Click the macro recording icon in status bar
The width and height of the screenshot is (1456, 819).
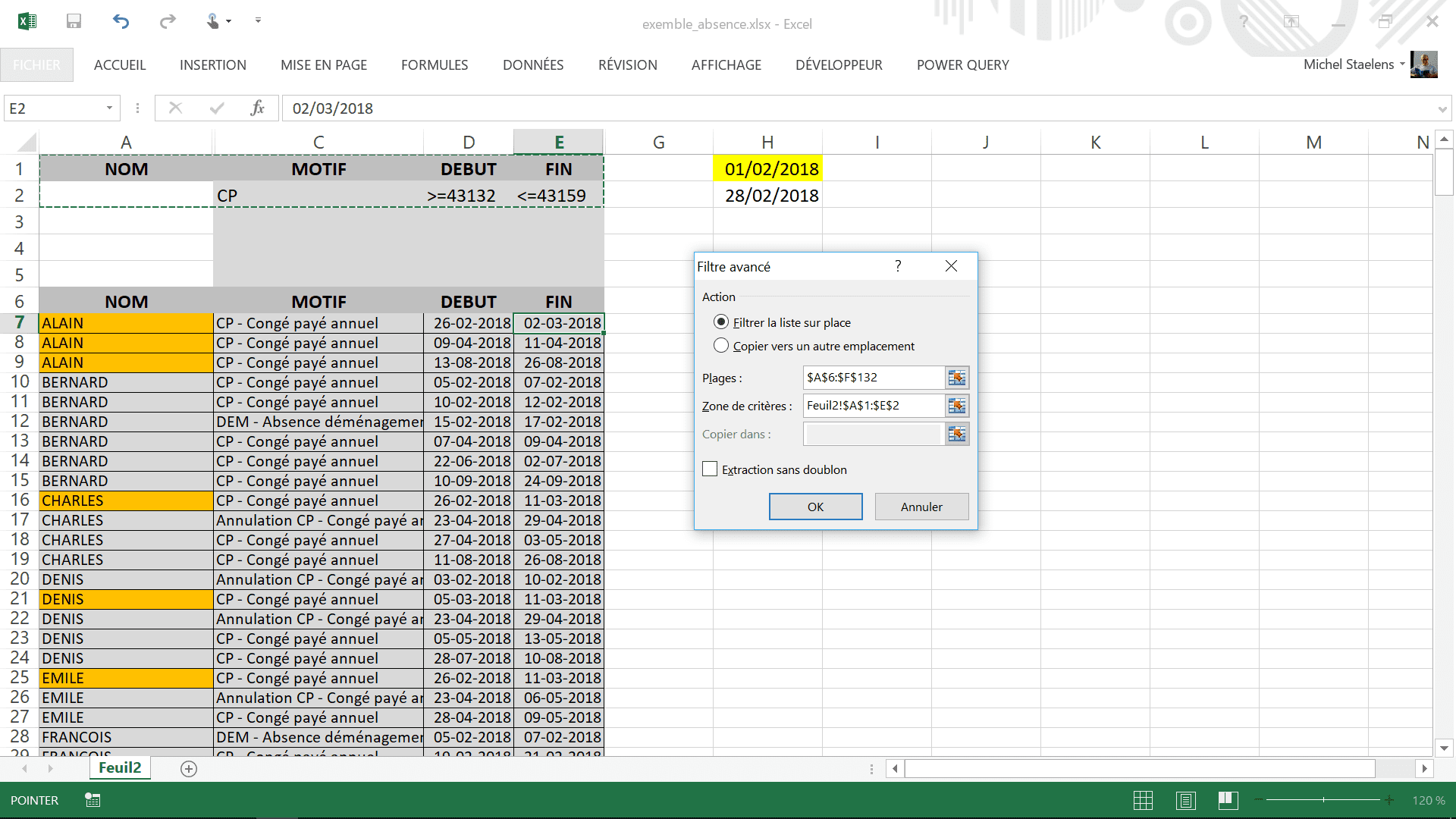(x=93, y=800)
